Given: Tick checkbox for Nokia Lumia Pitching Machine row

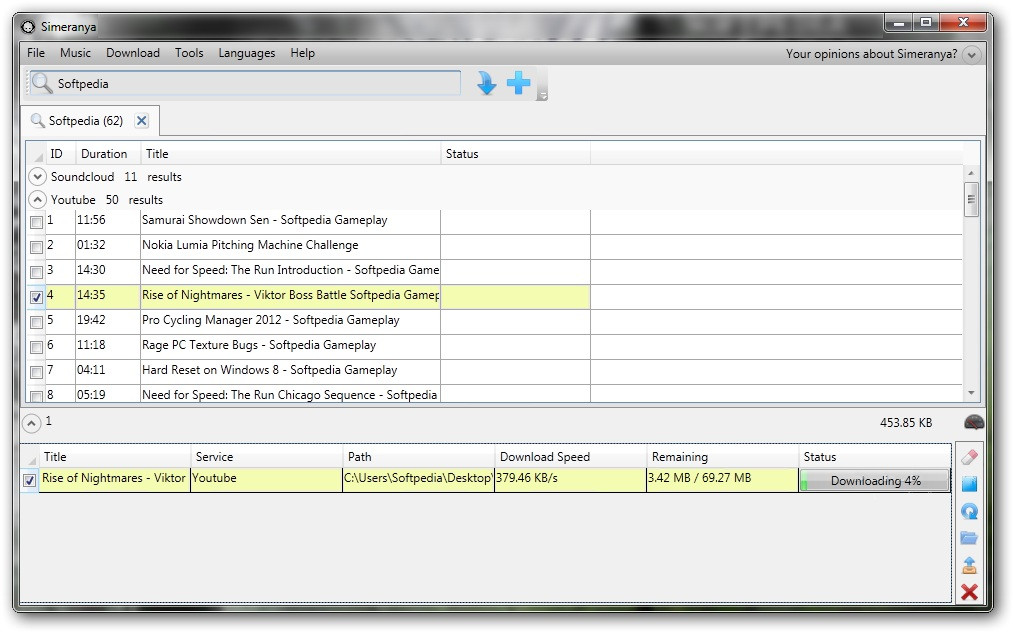Looking at the screenshot, I should point(37,247).
